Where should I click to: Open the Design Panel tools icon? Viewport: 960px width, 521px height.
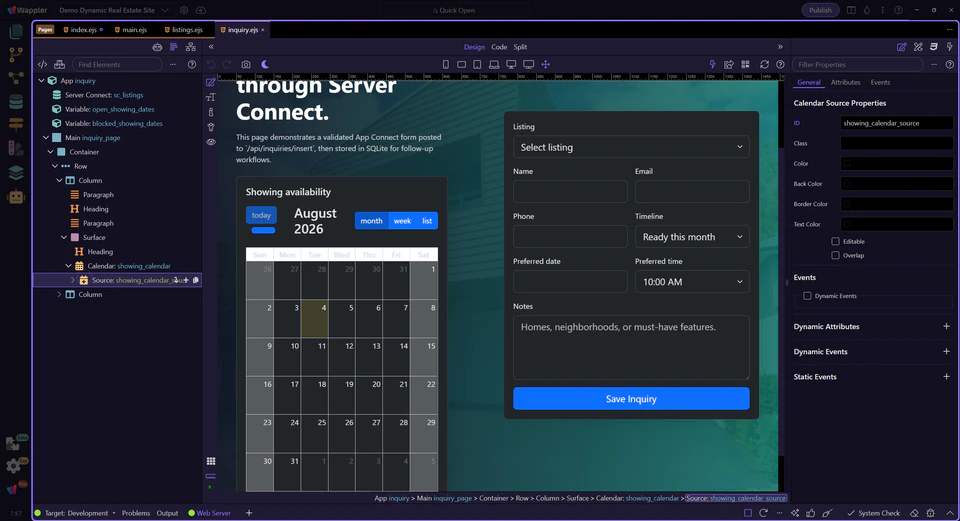(x=918, y=47)
